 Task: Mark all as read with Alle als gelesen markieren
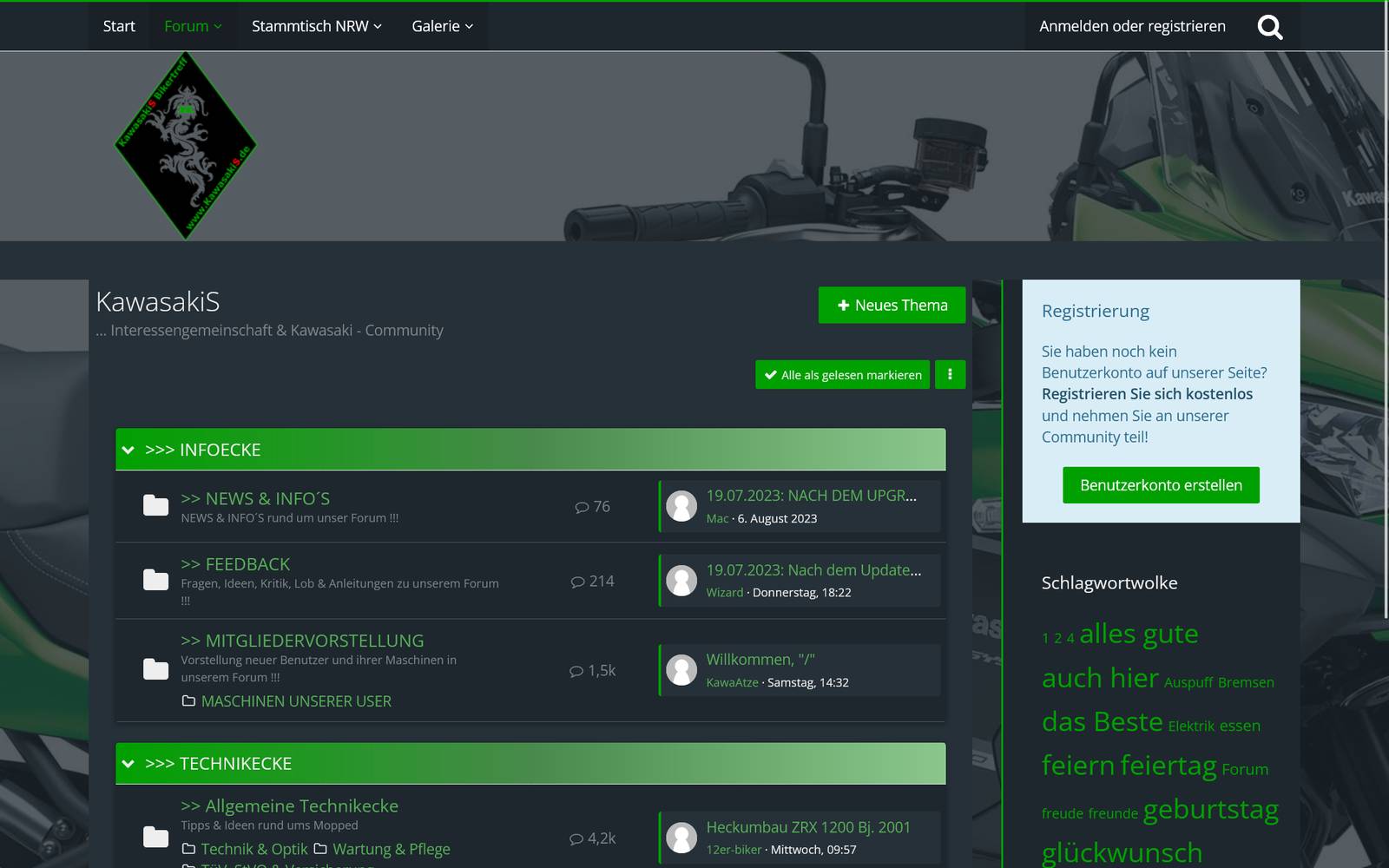pos(842,374)
